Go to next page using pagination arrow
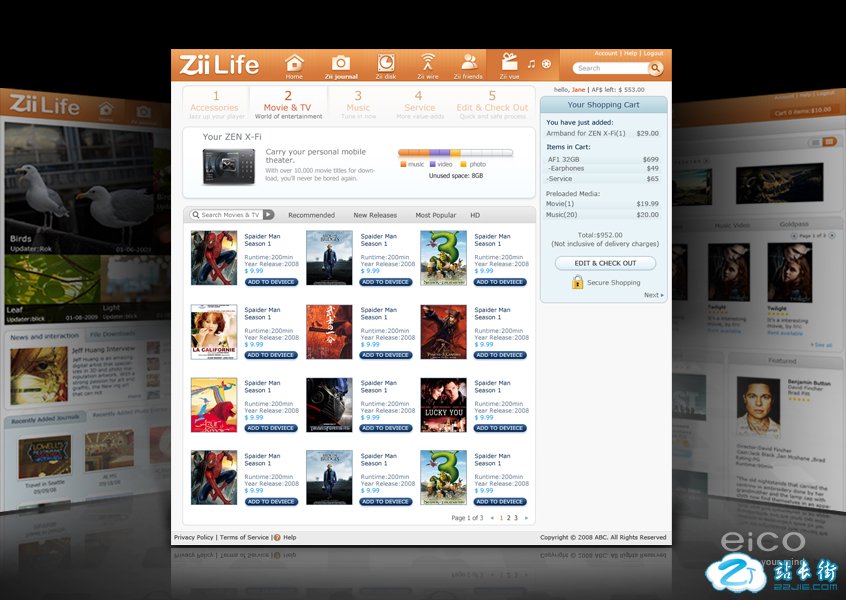 coord(526,518)
